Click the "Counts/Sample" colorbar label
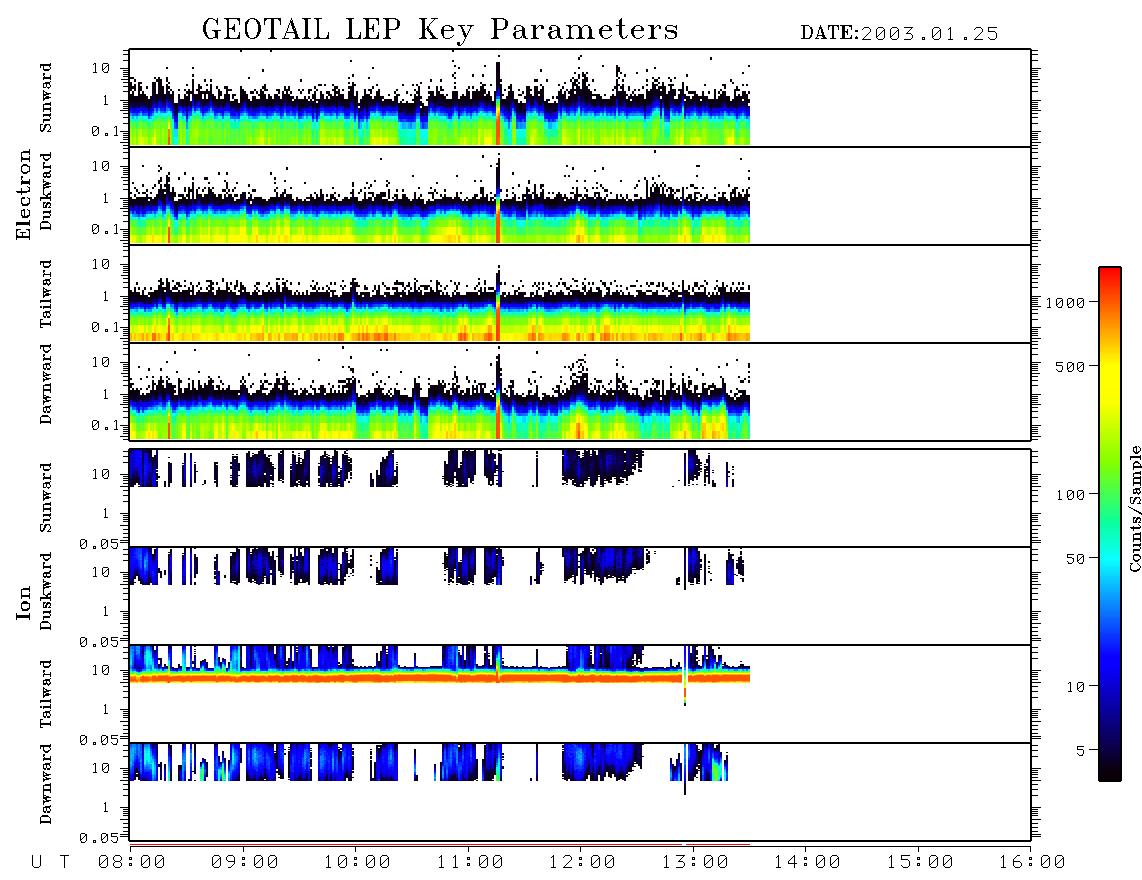 pyautogui.click(x=1134, y=508)
